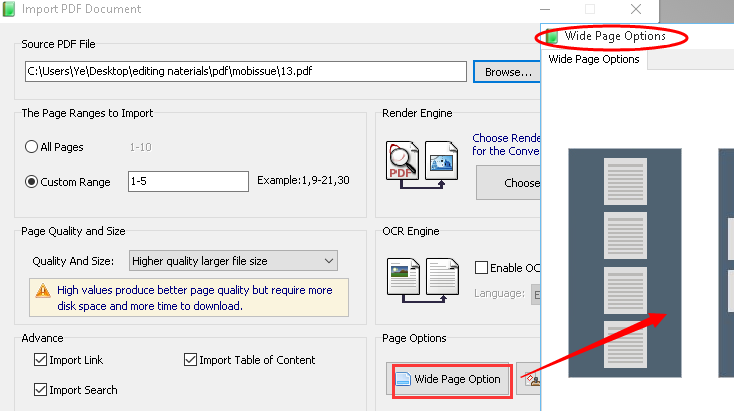734x411 pixels.
Task: Click the PDF magnifier render engine icon
Action: [402, 161]
